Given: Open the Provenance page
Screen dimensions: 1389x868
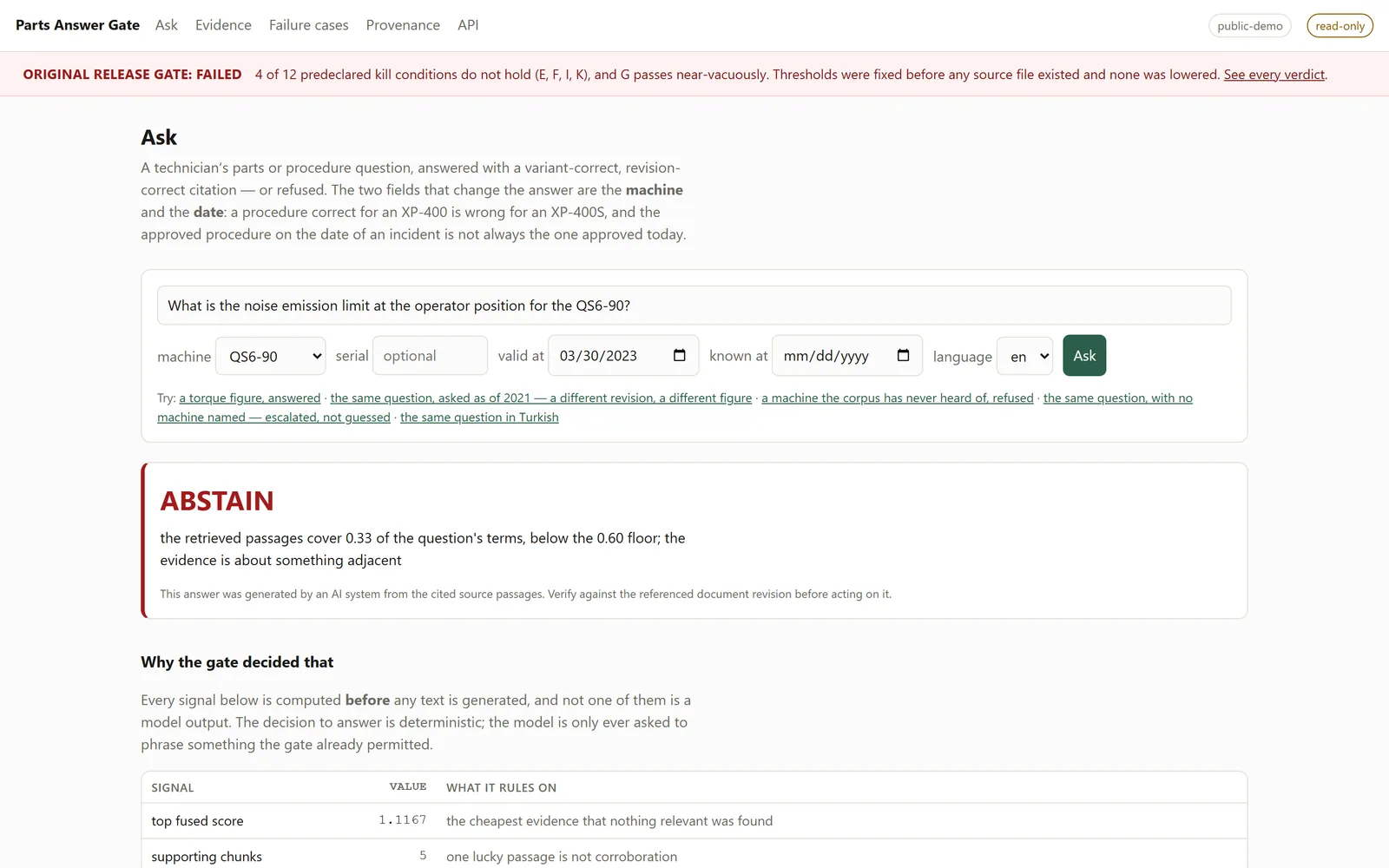Looking at the screenshot, I should [403, 25].
